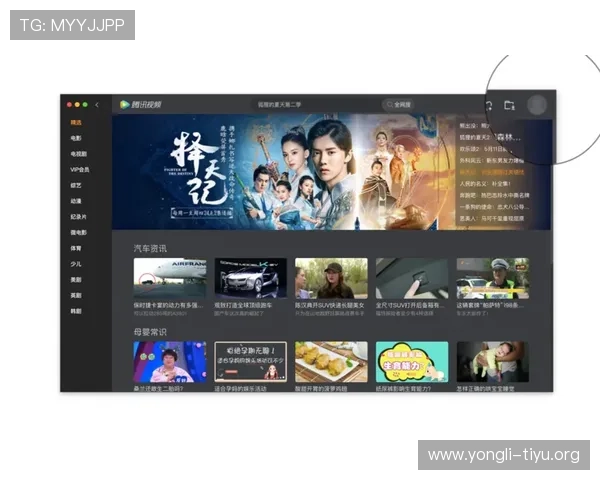The image size is (600, 480).
Task: Open the 生育能力 cartoon video thumbnail
Action: click(x=412, y=362)
